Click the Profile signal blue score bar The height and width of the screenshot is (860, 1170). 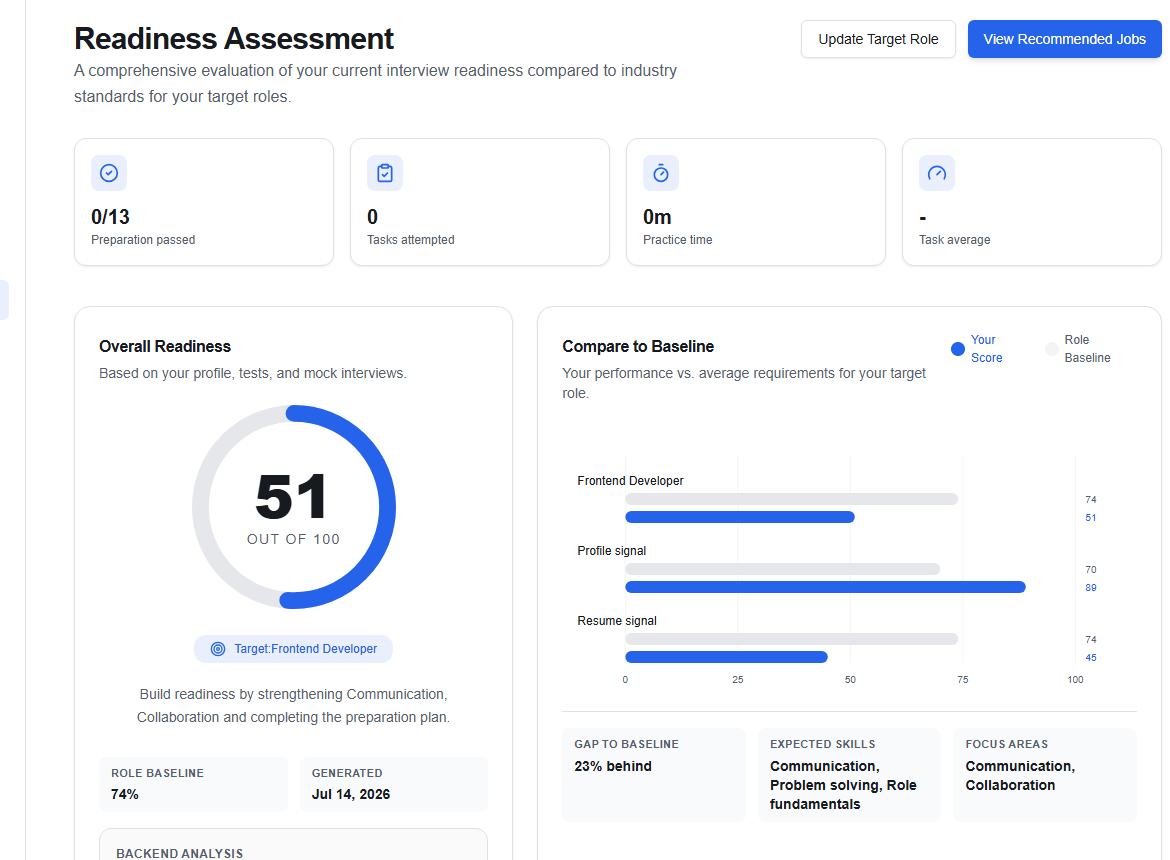coord(825,587)
